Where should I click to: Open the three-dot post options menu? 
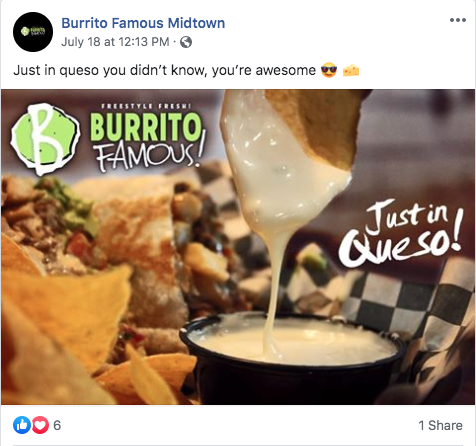tap(458, 20)
